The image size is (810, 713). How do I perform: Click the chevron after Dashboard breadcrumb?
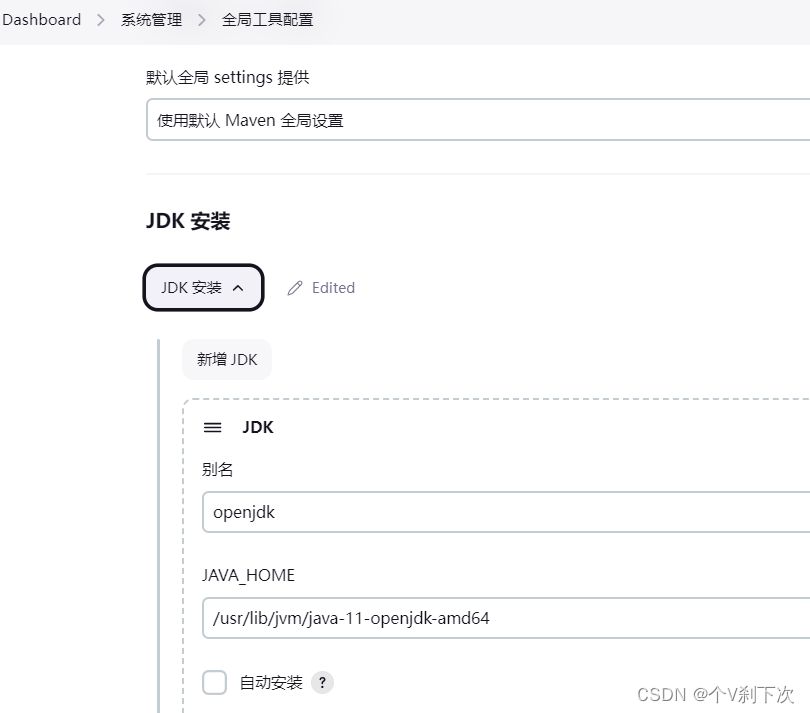(x=101, y=20)
